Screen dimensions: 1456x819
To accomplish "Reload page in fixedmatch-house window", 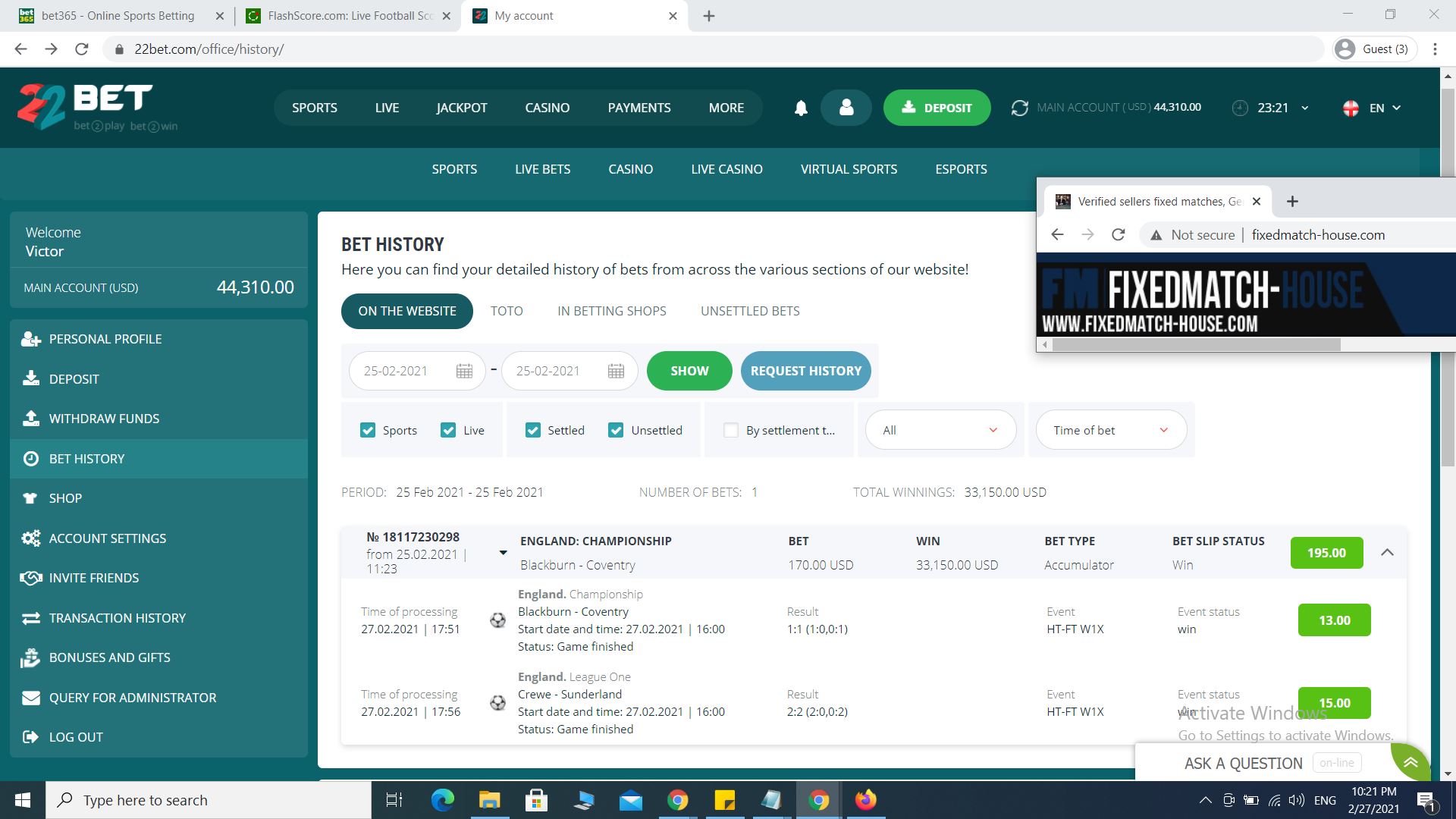I will [x=1118, y=235].
